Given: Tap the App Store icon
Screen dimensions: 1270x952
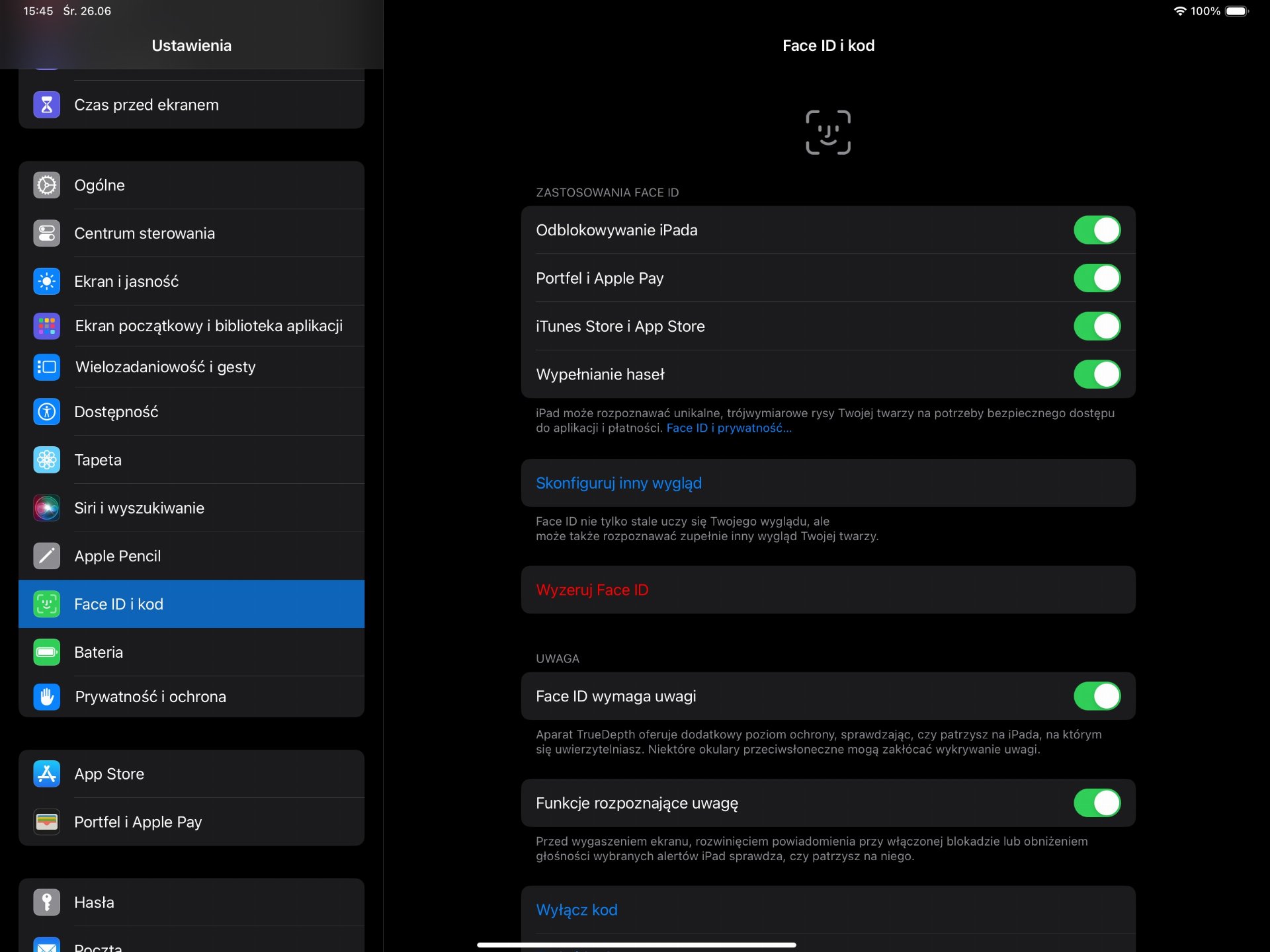Looking at the screenshot, I should point(46,774).
